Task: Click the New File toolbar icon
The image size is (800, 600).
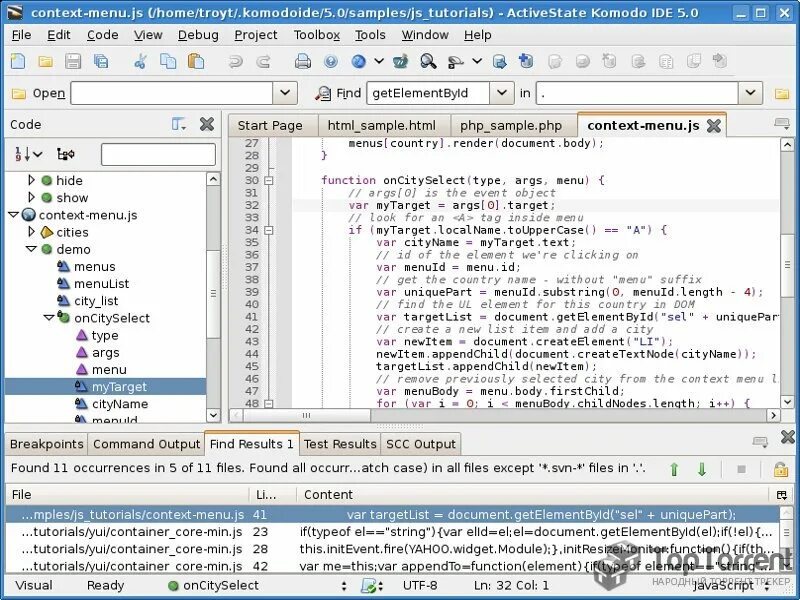Action: click(18, 61)
